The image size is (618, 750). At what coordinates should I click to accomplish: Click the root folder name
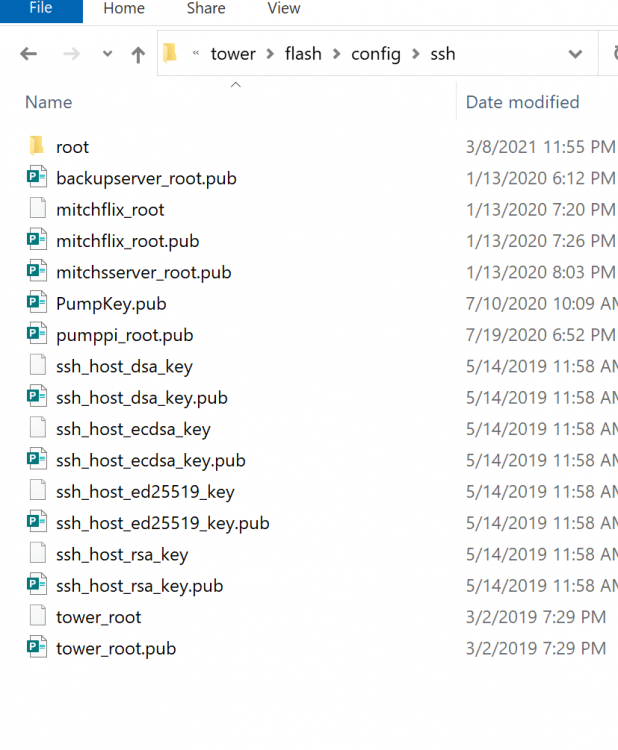(x=72, y=147)
